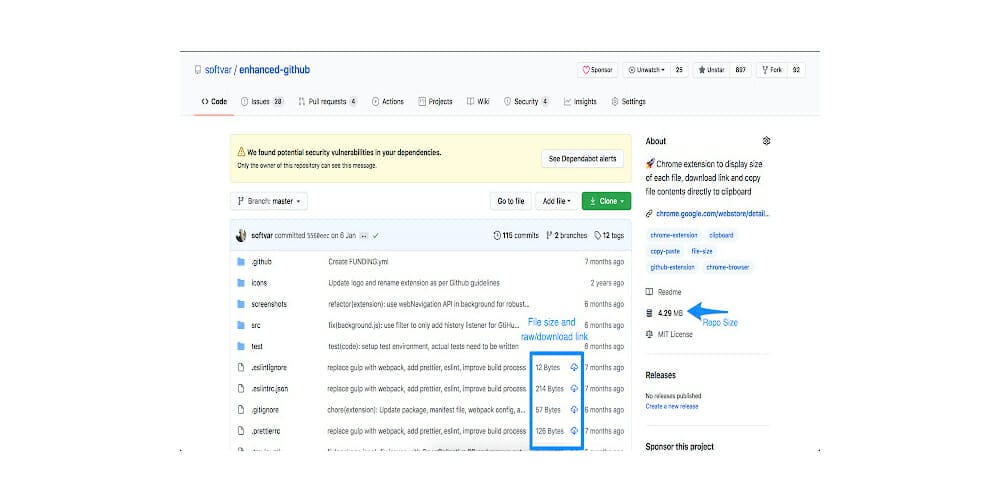The height and width of the screenshot is (500, 1000).
Task: Open the softvar owner link in header
Action: pos(218,70)
